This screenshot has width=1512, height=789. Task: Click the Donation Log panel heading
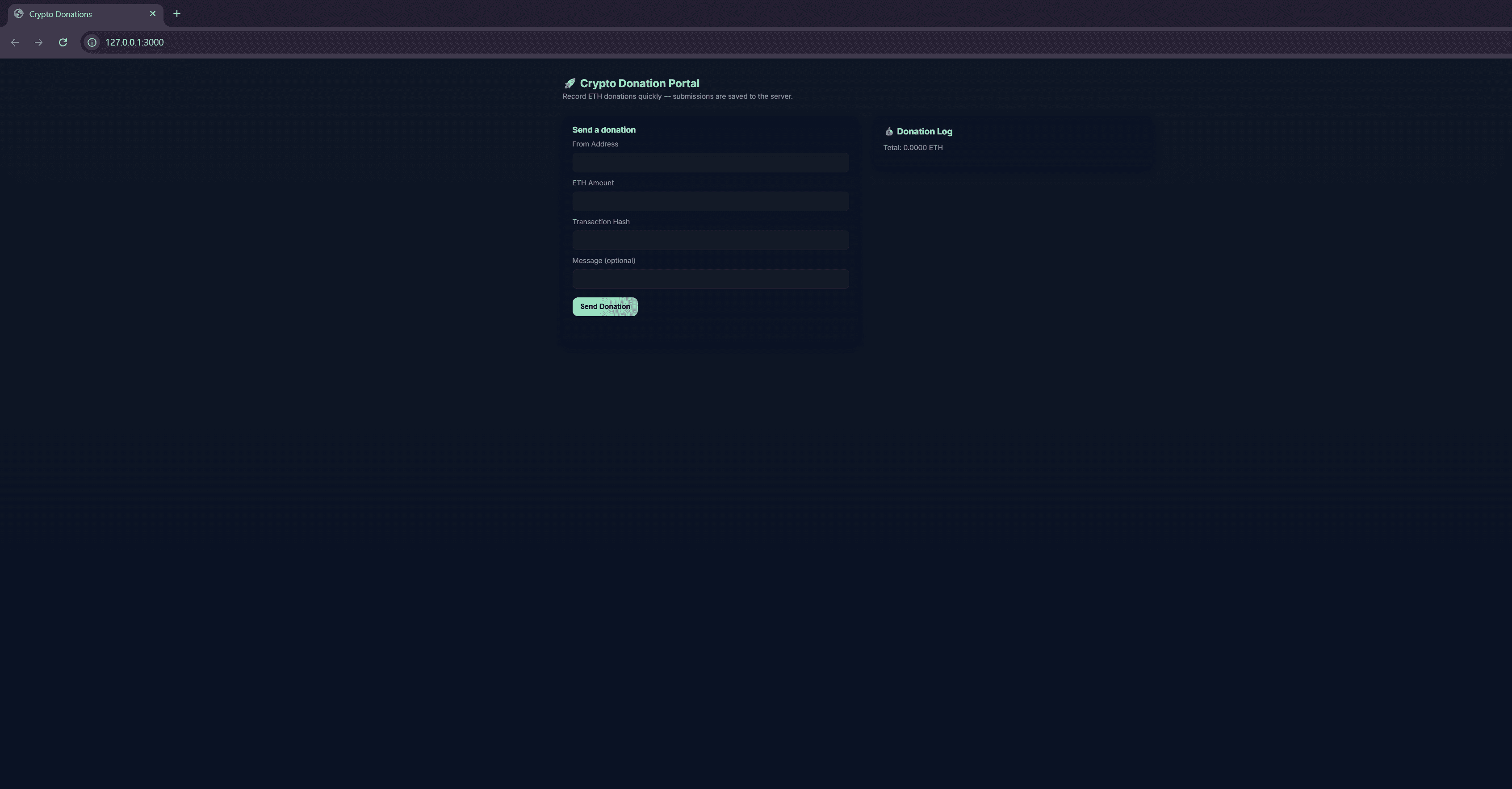pos(925,131)
